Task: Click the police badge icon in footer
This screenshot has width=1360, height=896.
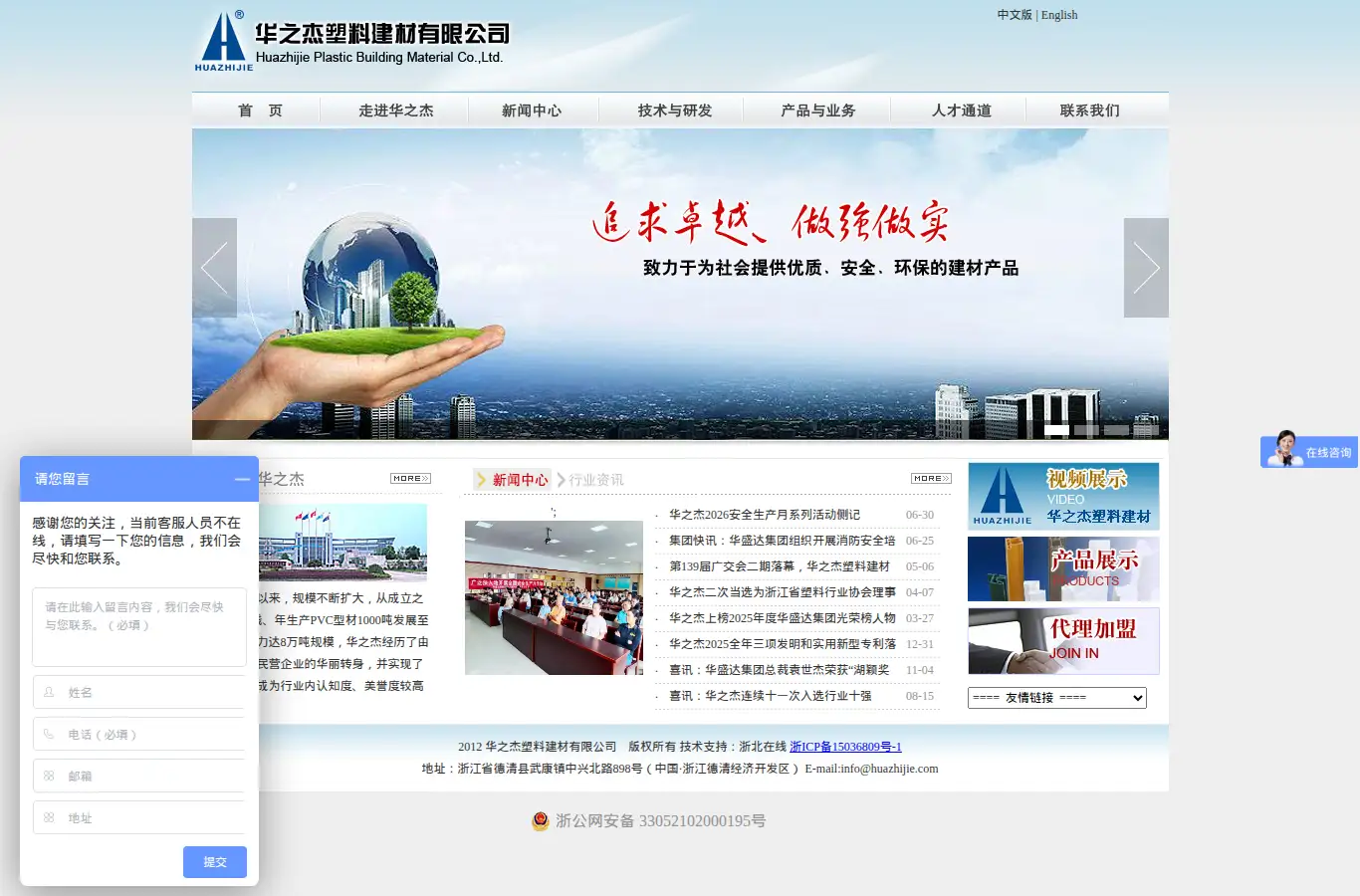Action: tap(540, 821)
